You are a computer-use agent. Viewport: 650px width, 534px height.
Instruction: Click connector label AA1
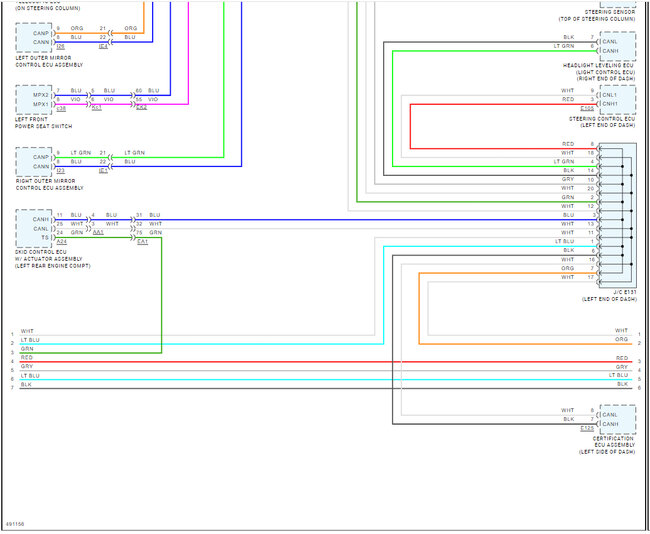point(98,233)
